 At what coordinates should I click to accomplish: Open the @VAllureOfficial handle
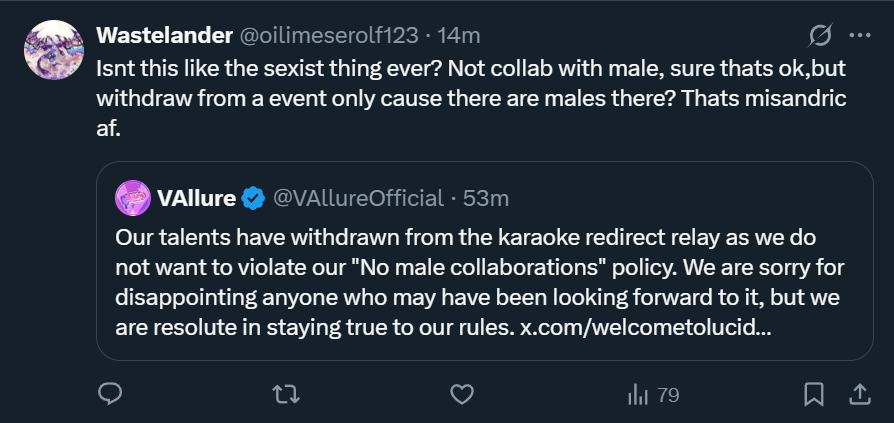[x=358, y=198]
